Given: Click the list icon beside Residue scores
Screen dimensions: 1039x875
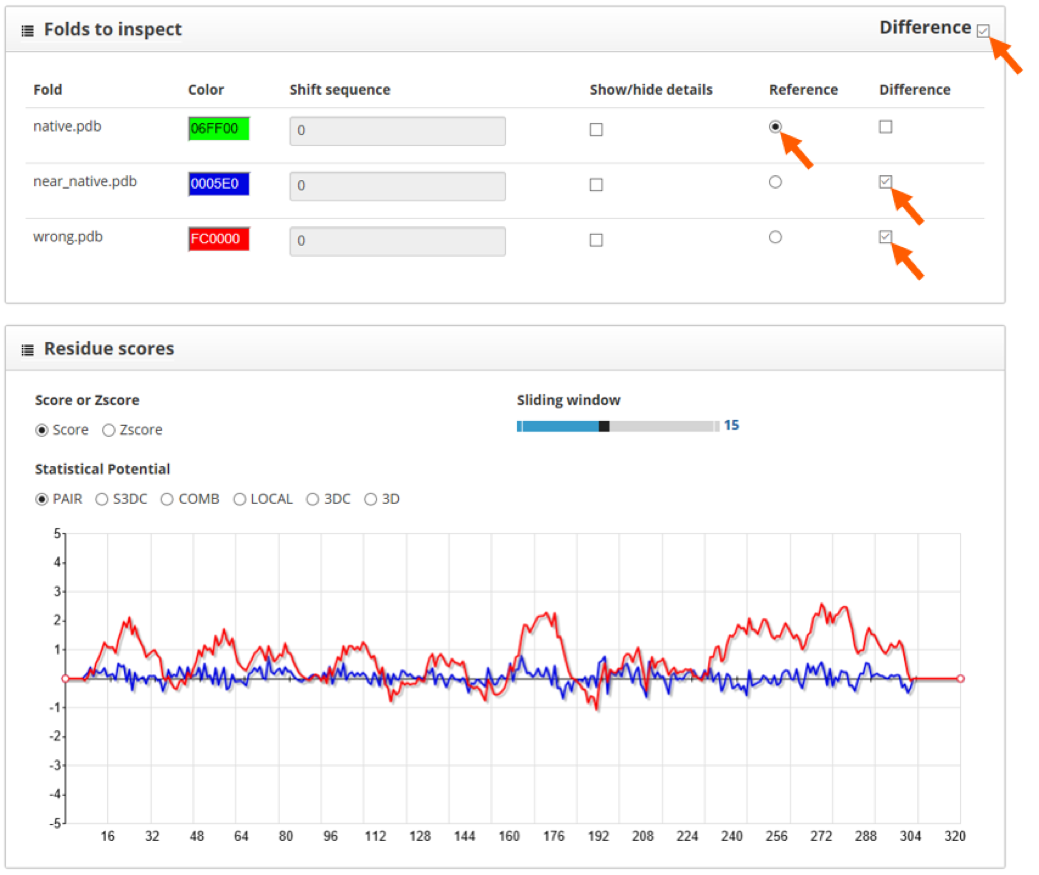Looking at the screenshot, I should [x=27, y=350].
